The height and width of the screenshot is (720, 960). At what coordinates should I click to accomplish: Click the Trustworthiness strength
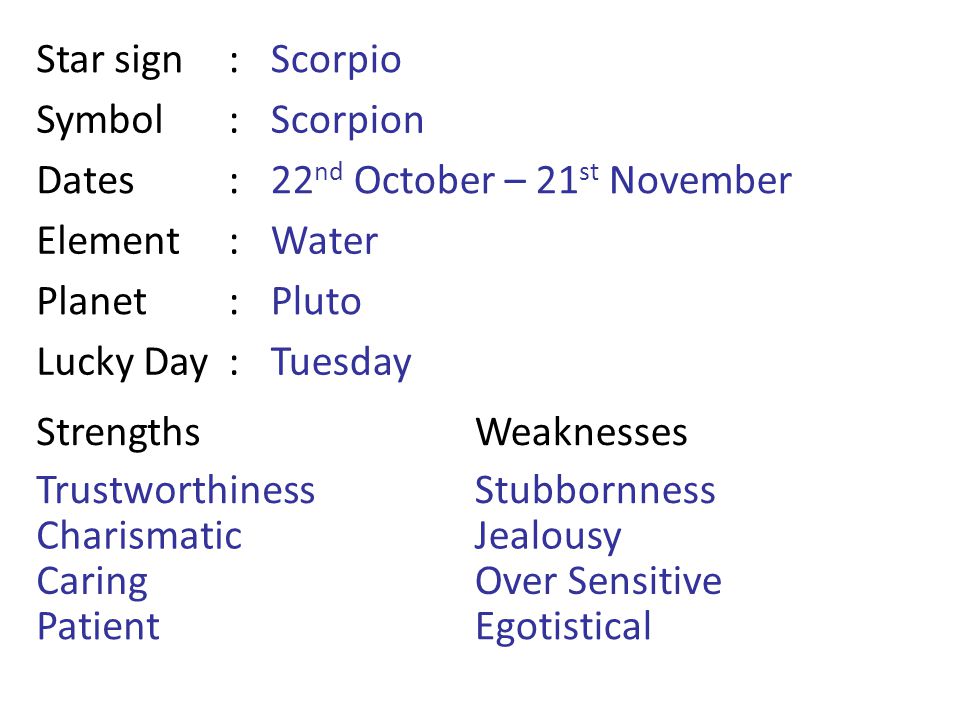coord(176,490)
